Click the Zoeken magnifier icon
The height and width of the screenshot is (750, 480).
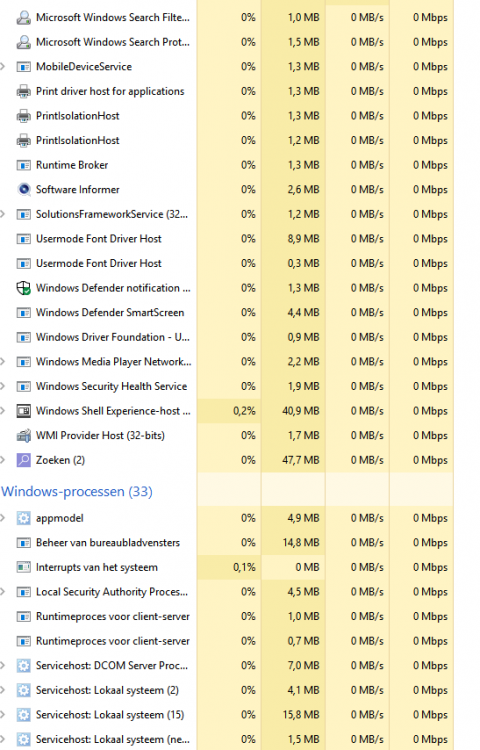point(23,460)
